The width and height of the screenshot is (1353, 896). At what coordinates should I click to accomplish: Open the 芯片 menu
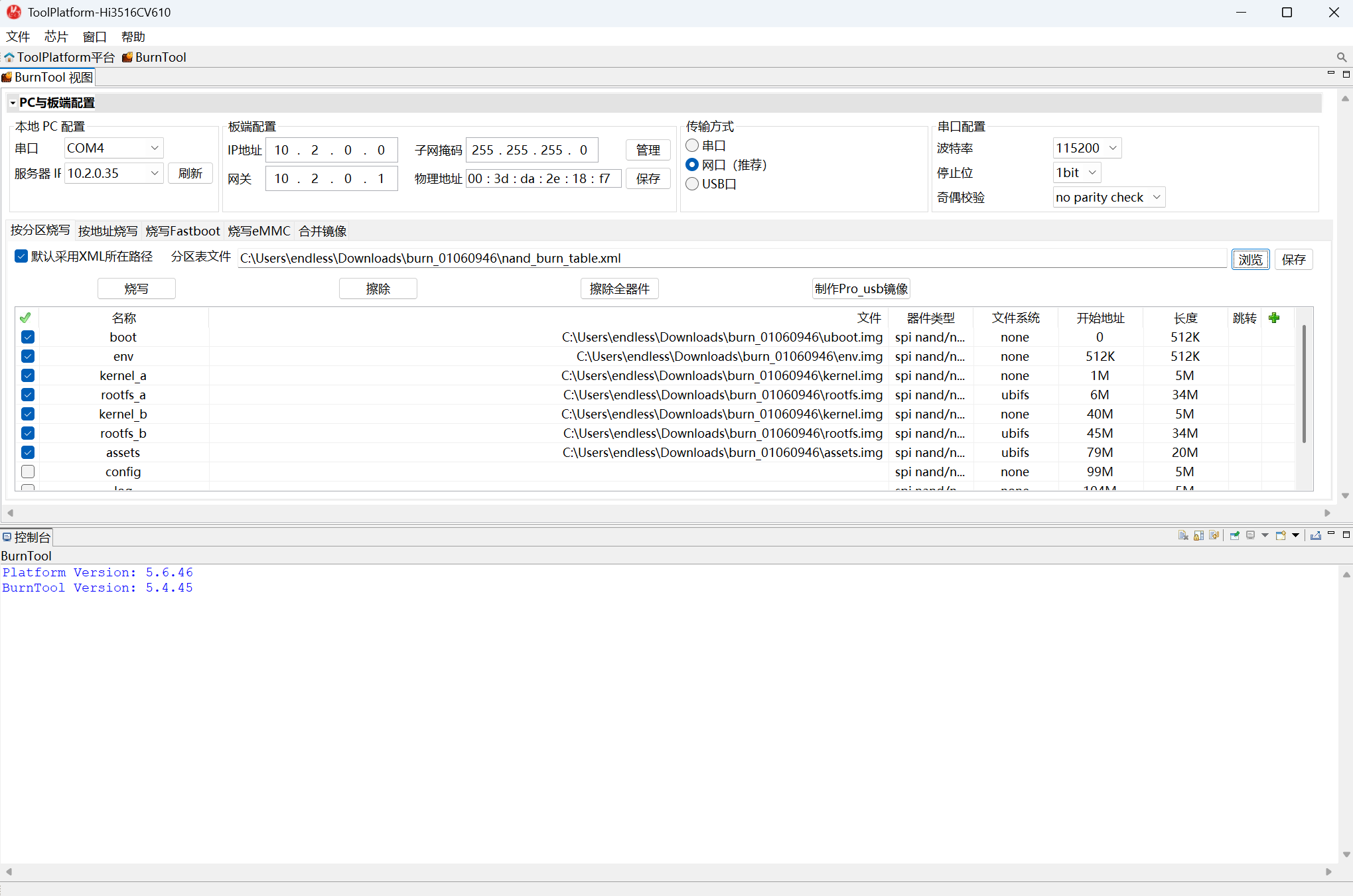pyautogui.click(x=56, y=36)
